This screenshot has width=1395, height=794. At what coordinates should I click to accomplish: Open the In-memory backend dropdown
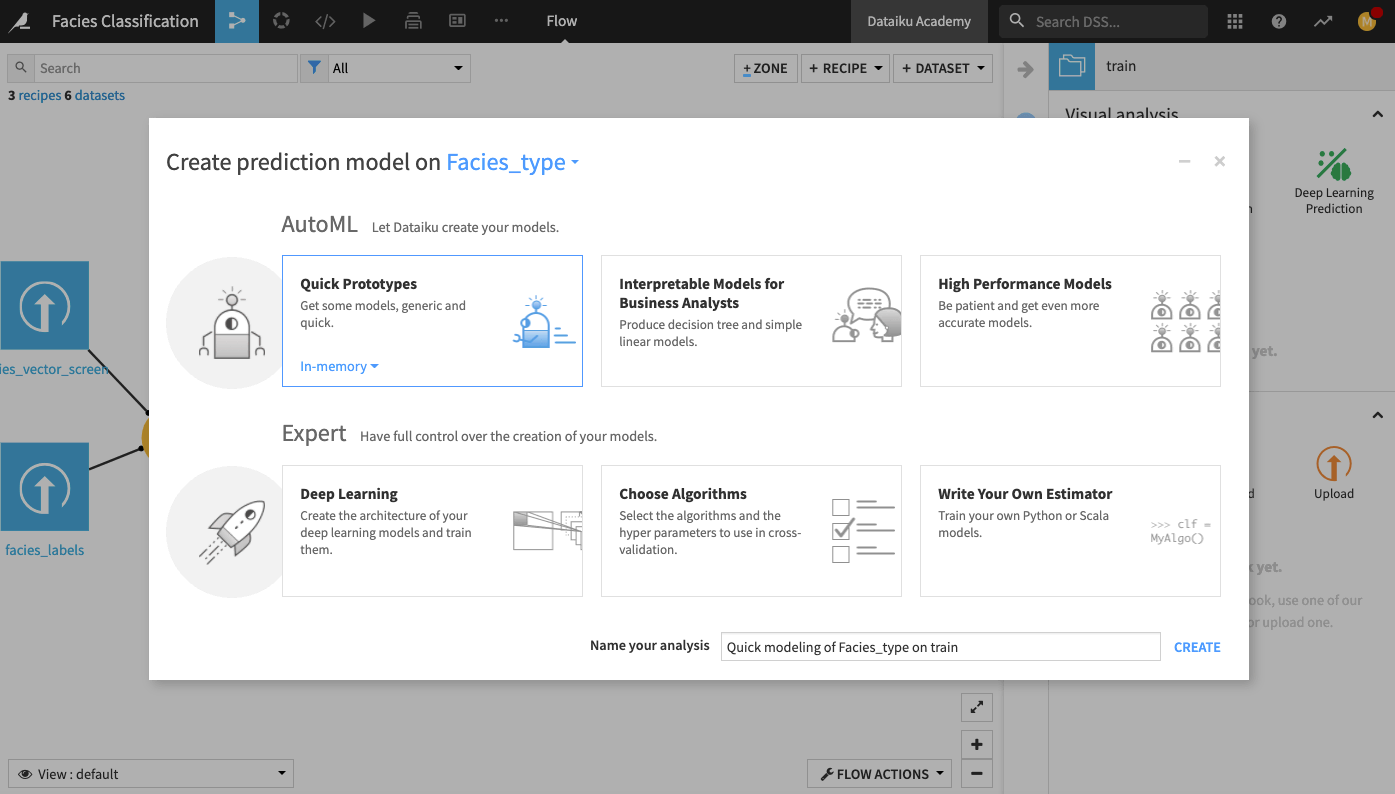[x=338, y=366]
